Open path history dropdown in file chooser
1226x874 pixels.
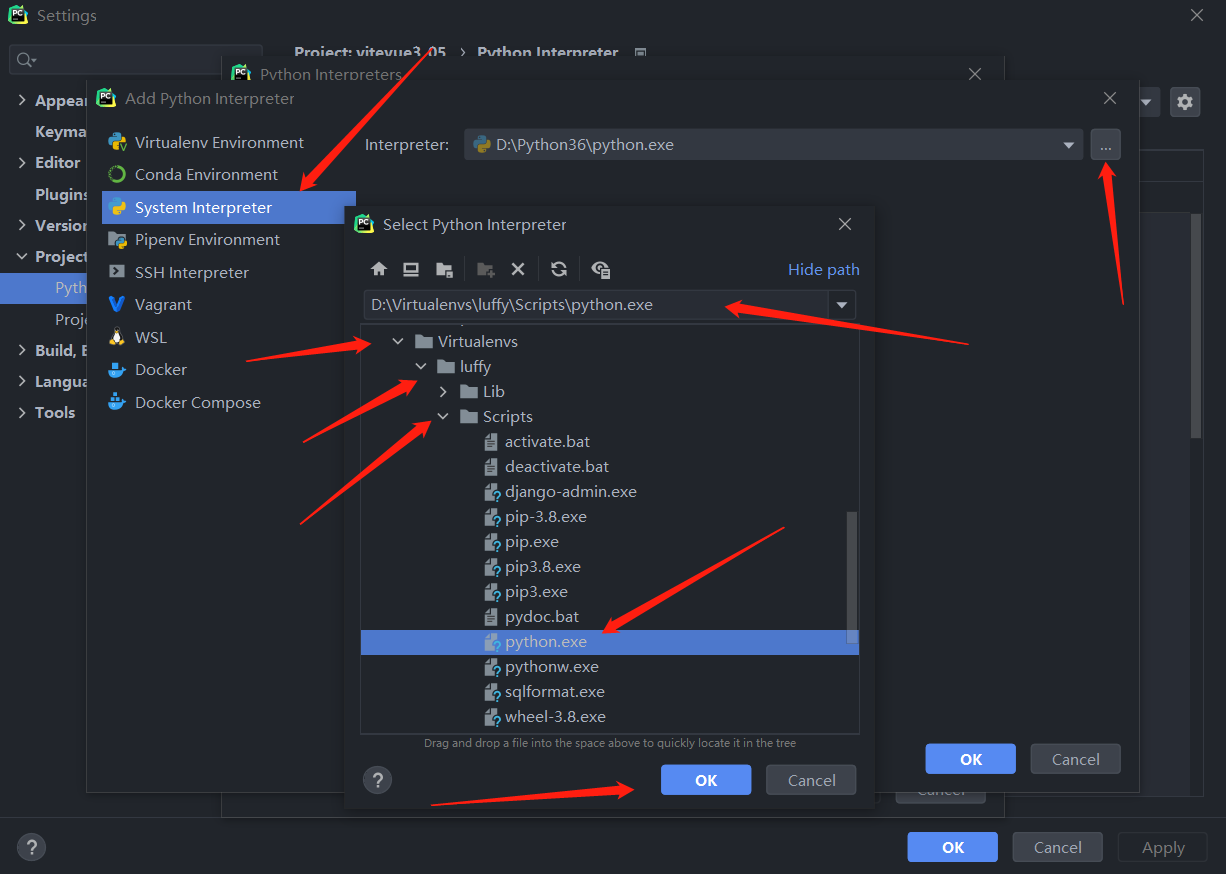[x=842, y=305]
